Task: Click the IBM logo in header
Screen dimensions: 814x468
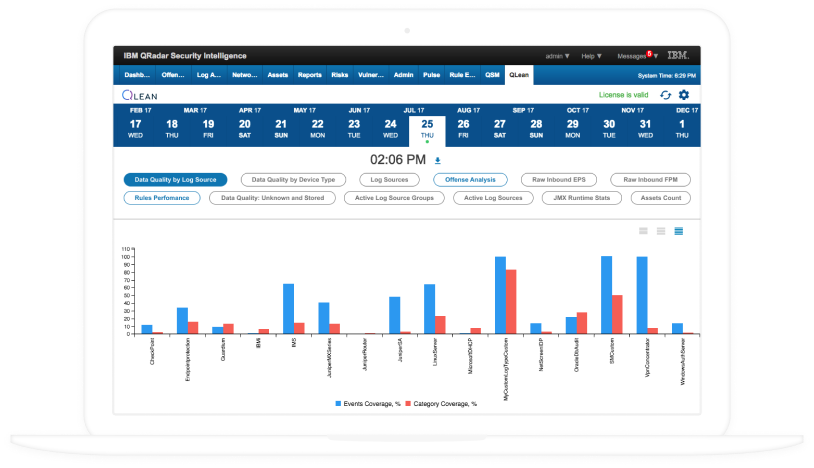Action: click(x=678, y=55)
